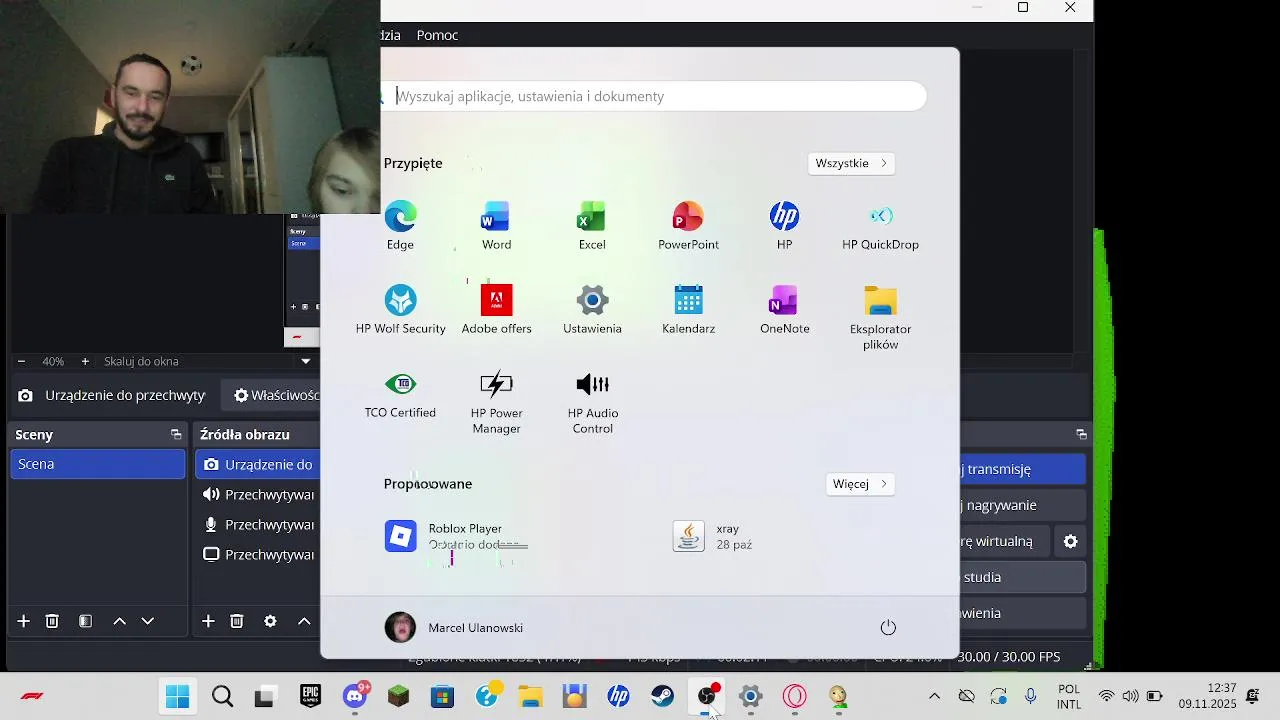Start recording with nagrywanie button
Viewport: 1280px width, 720px height.
tap(1022, 505)
